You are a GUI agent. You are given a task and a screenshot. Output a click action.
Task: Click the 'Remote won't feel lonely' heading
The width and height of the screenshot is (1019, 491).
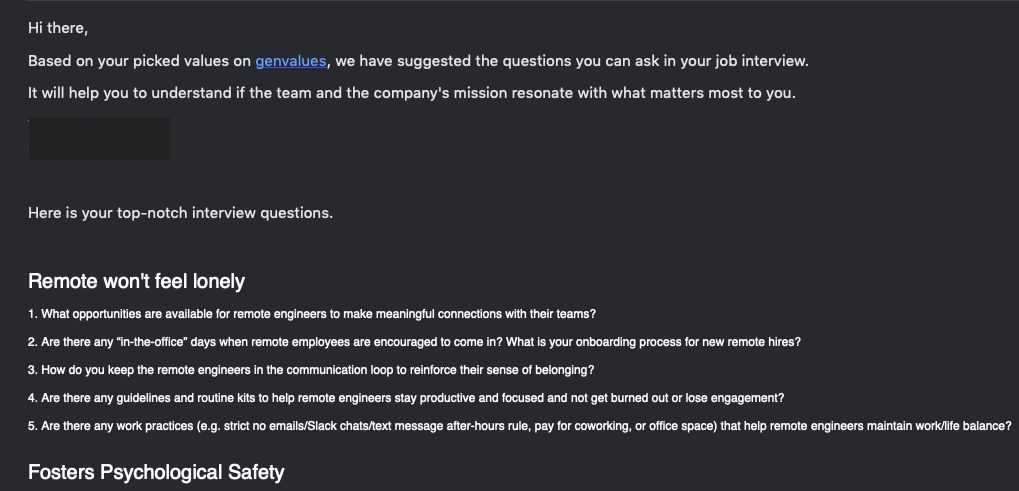[136, 281]
